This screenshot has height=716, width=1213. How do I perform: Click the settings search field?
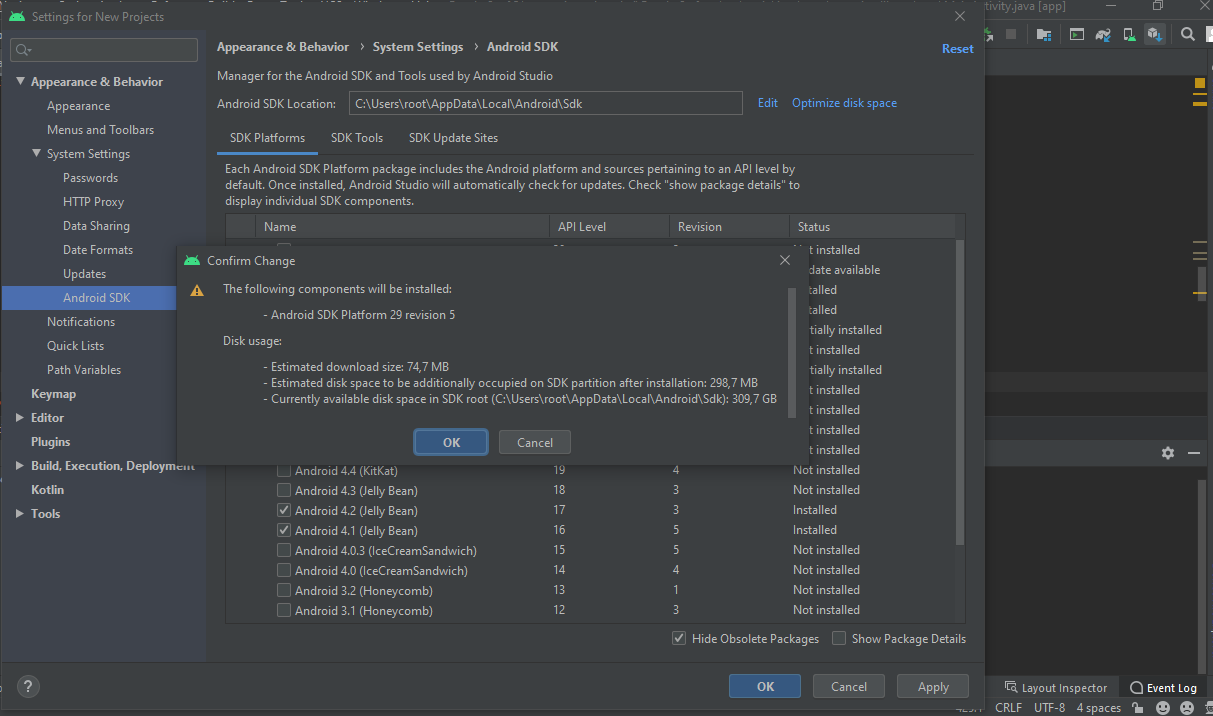(x=104, y=49)
